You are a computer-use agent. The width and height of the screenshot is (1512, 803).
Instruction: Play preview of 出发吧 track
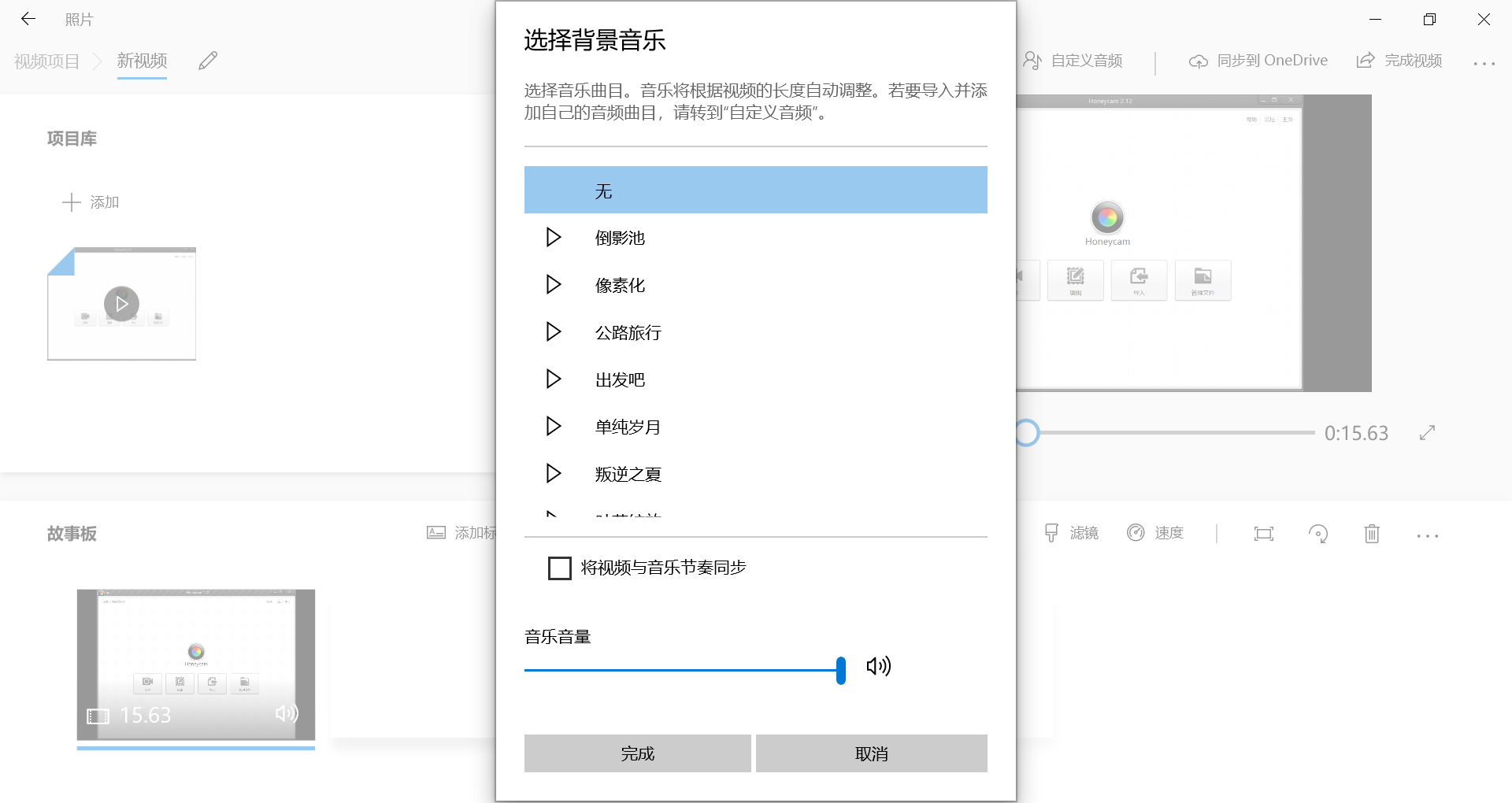pyautogui.click(x=554, y=379)
